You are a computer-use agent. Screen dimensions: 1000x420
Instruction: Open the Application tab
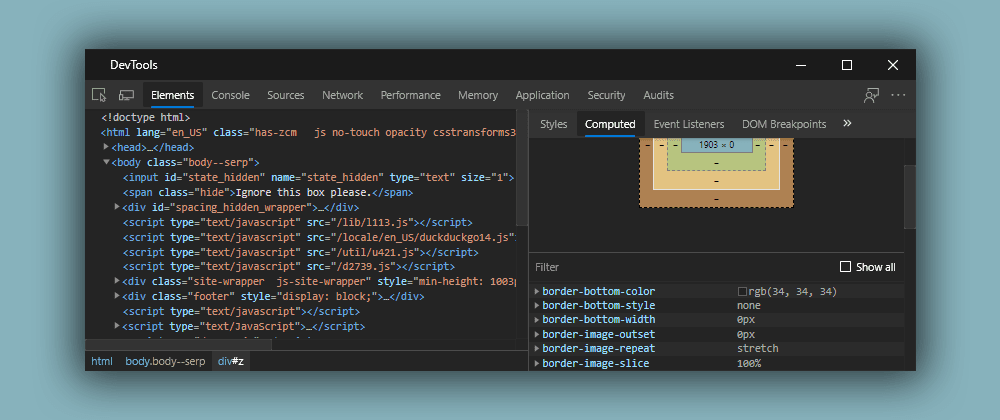543,95
